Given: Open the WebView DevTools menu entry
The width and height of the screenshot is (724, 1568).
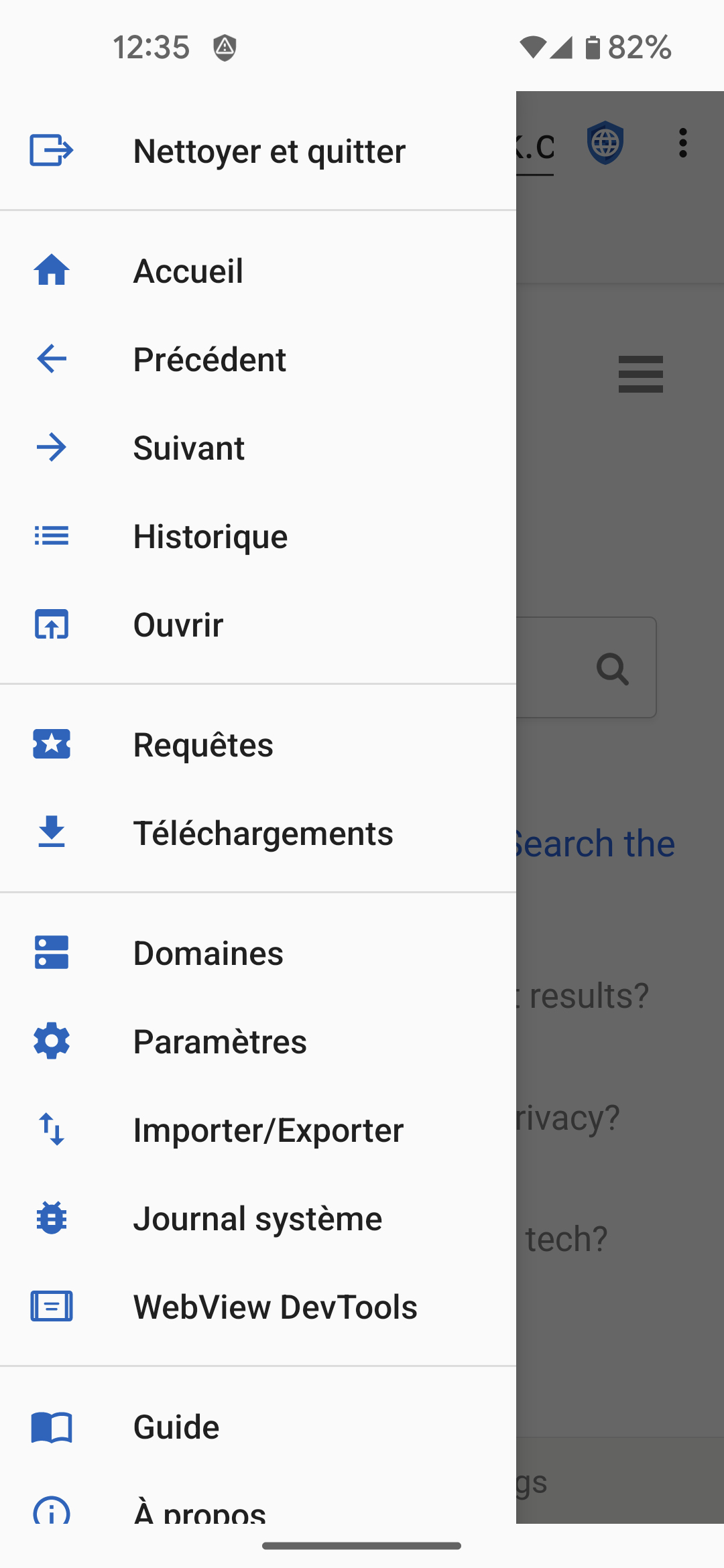Looking at the screenshot, I should [x=275, y=1307].
